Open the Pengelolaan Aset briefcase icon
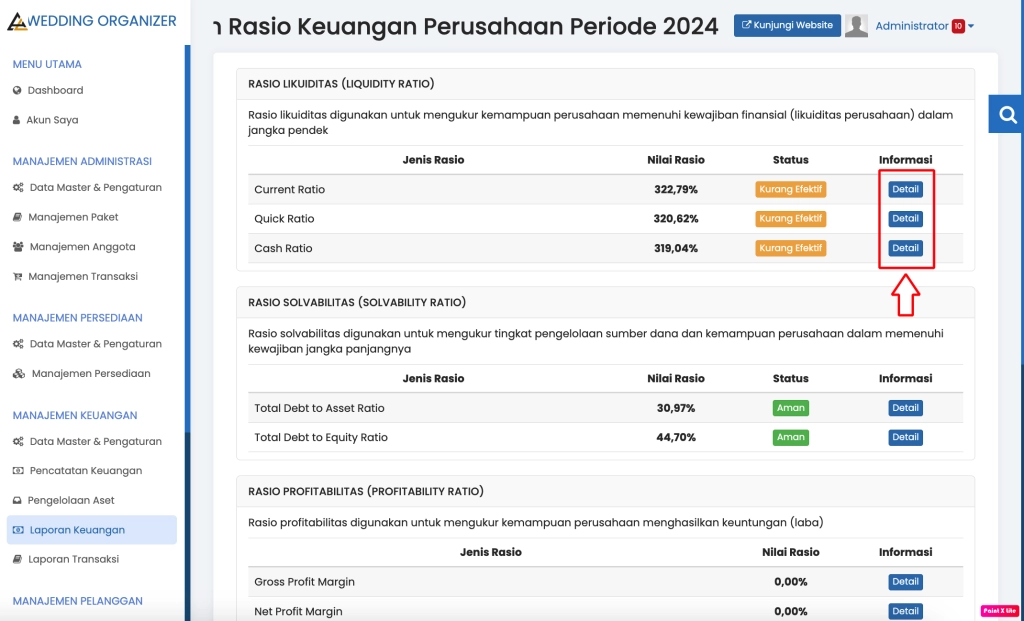The height and width of the screenshot is (621, 1024). [17, 500]
